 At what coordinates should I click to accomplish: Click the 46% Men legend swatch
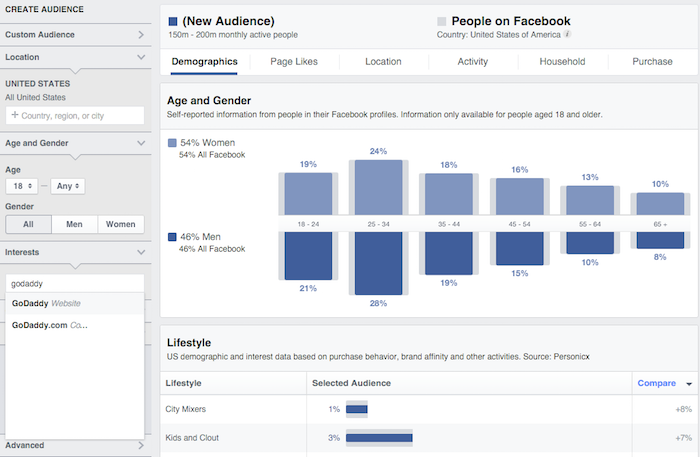[x=172, y=237]
